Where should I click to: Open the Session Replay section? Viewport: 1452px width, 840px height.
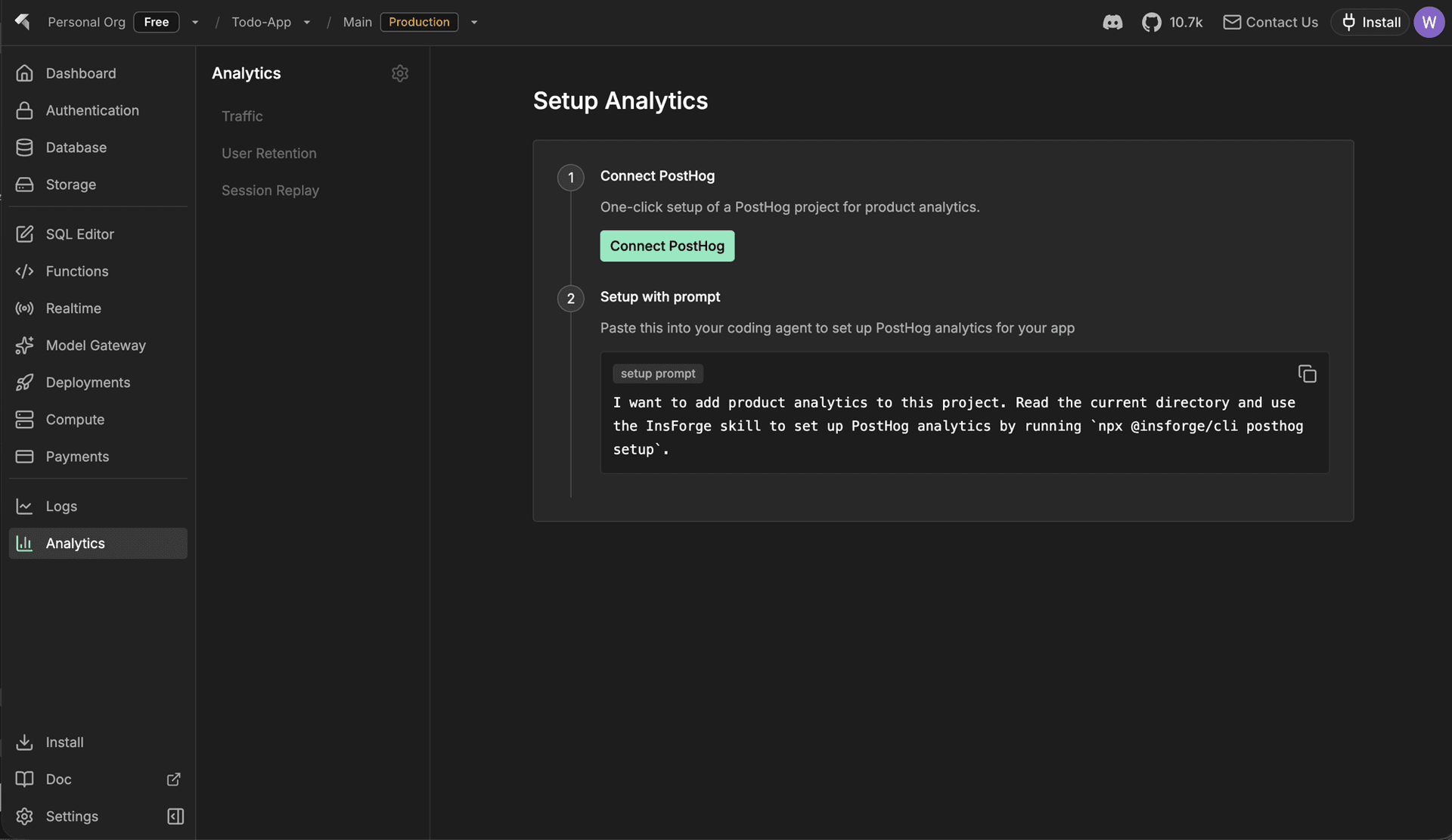tap(270, 190)
